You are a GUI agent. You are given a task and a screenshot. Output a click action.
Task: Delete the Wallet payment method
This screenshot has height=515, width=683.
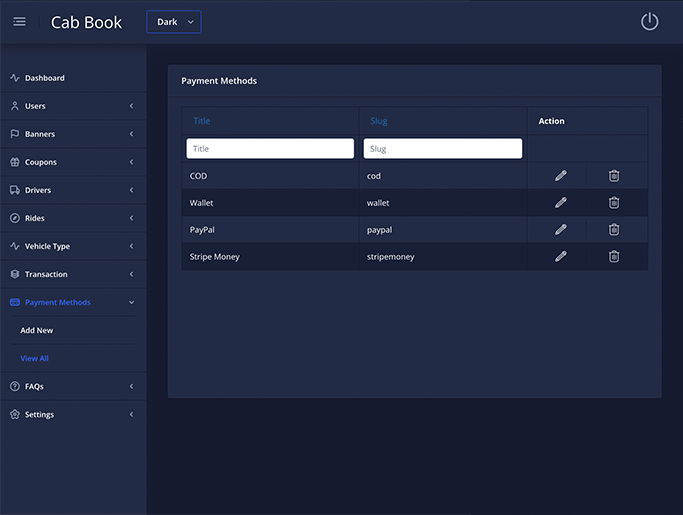(x=614, y=203)
